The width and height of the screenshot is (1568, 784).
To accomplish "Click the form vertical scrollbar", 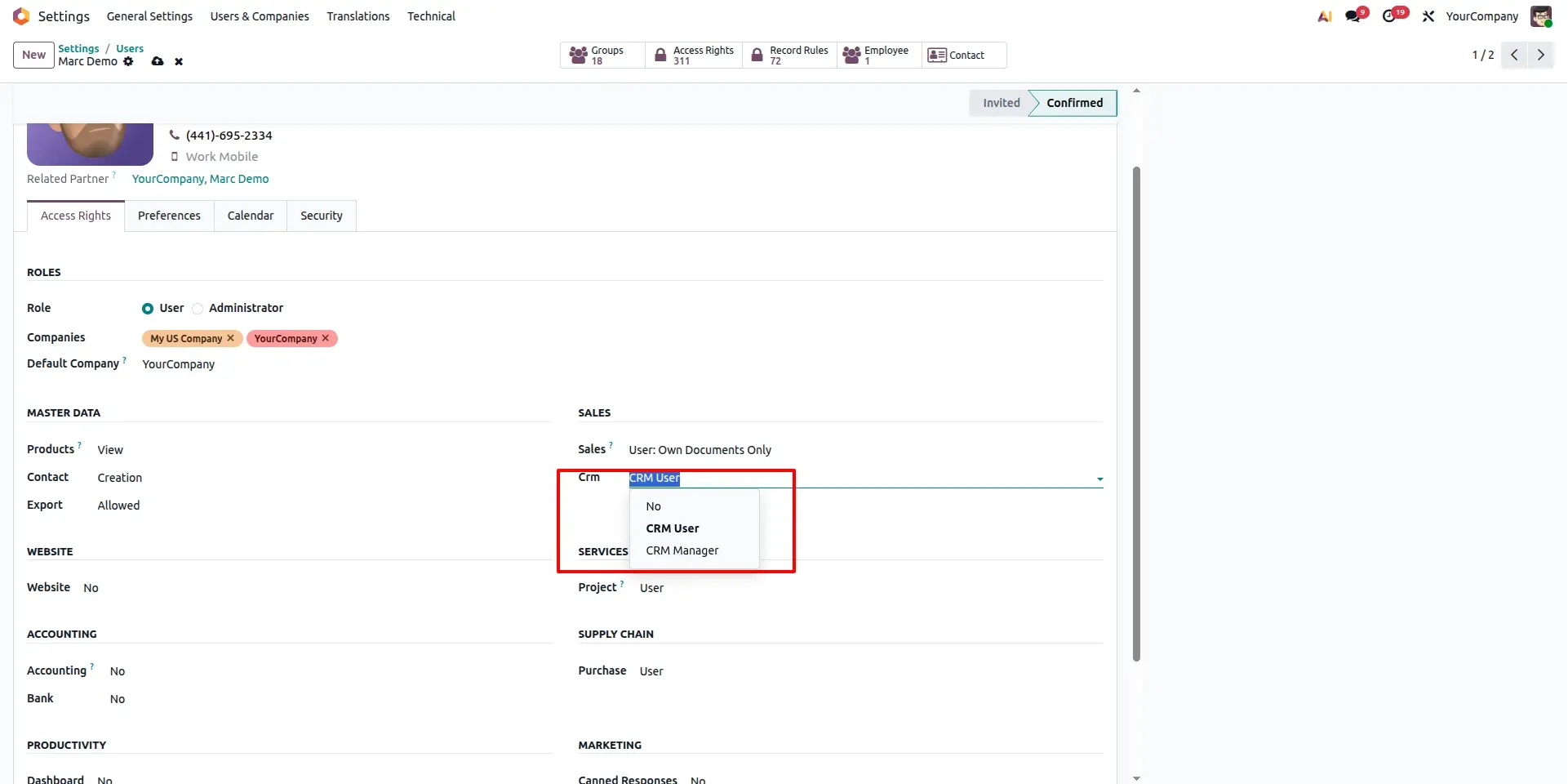I will point(1136,413).
